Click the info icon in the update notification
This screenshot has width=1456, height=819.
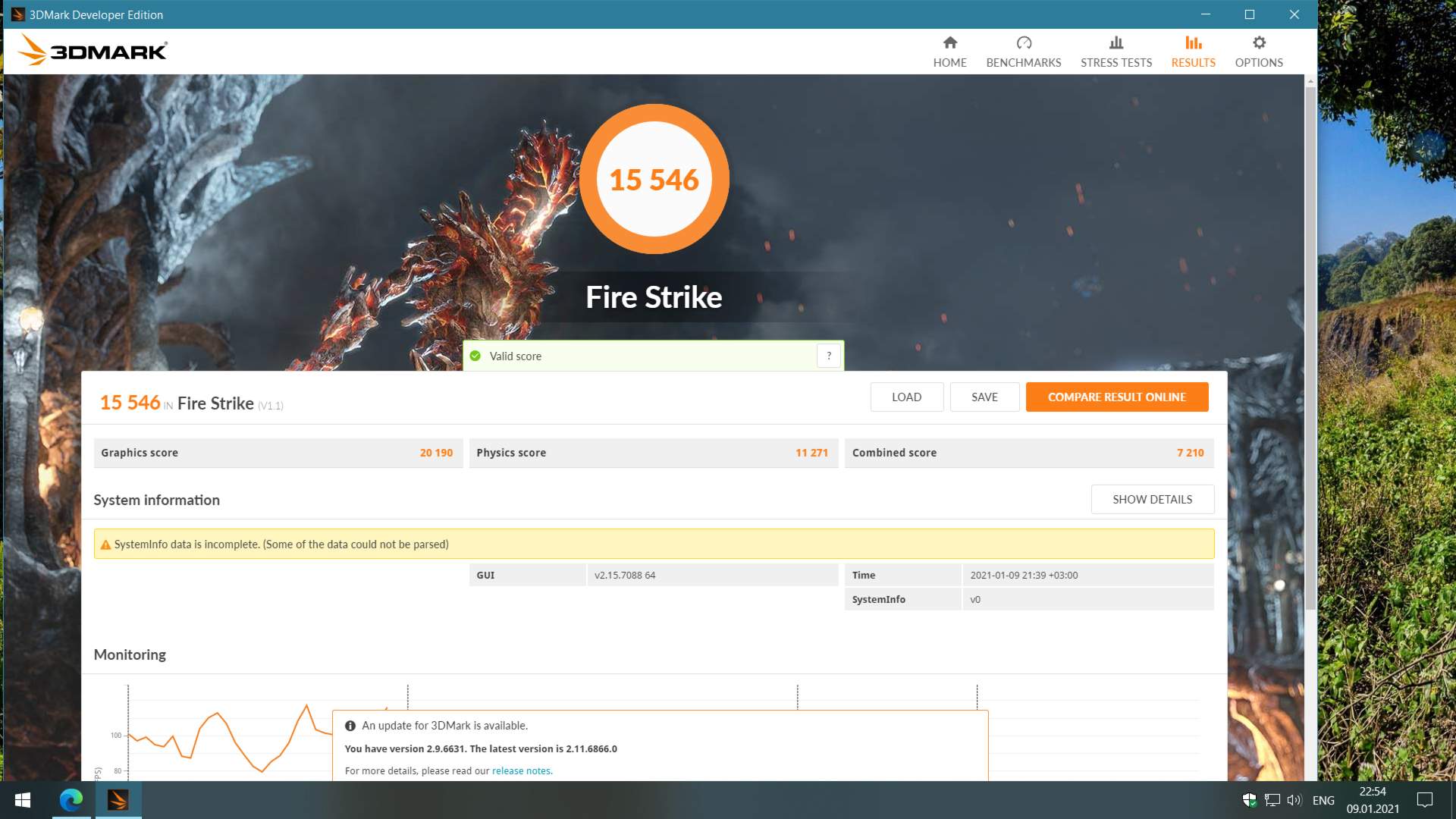coord(350,726)
